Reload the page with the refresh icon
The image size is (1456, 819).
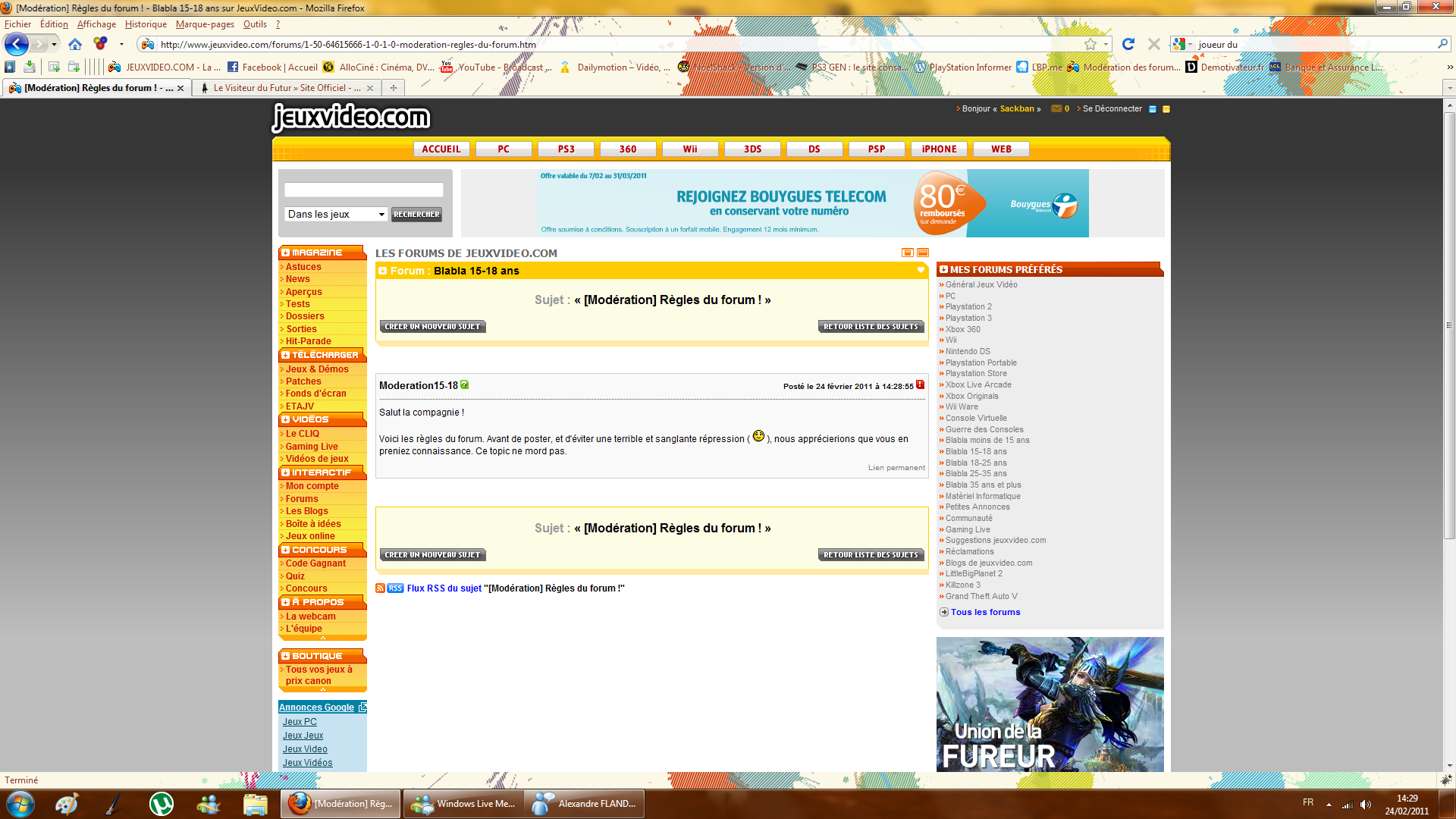[x=1128, y=45]
